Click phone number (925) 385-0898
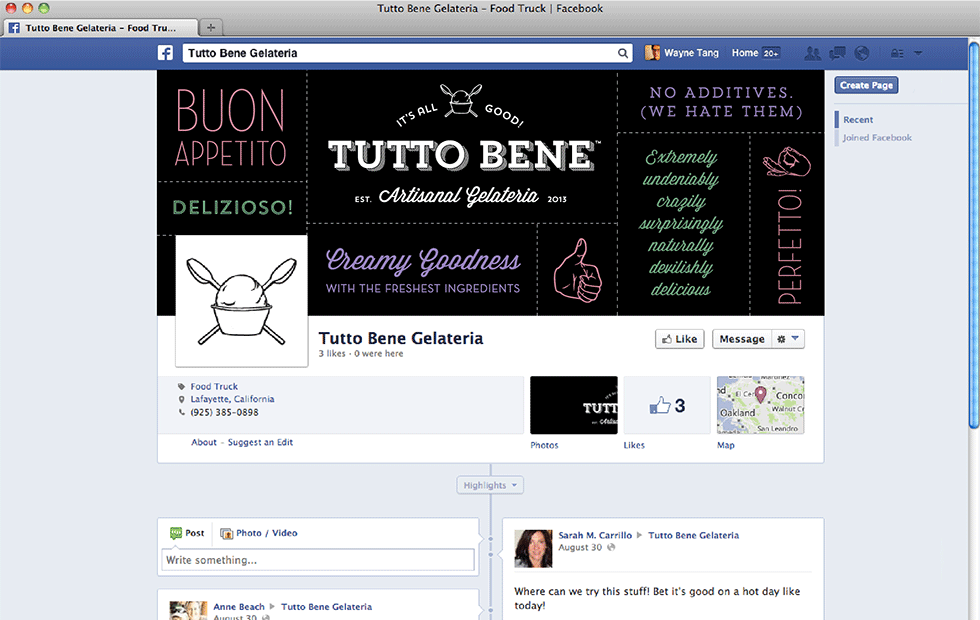 pyautogui.click(x=224, y=412)
